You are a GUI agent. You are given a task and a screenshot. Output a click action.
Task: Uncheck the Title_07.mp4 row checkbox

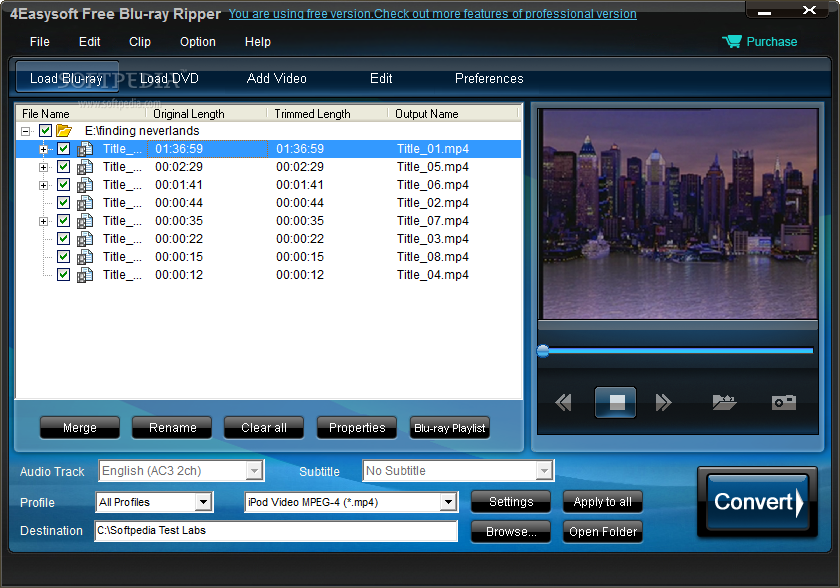tap(63, 220)
